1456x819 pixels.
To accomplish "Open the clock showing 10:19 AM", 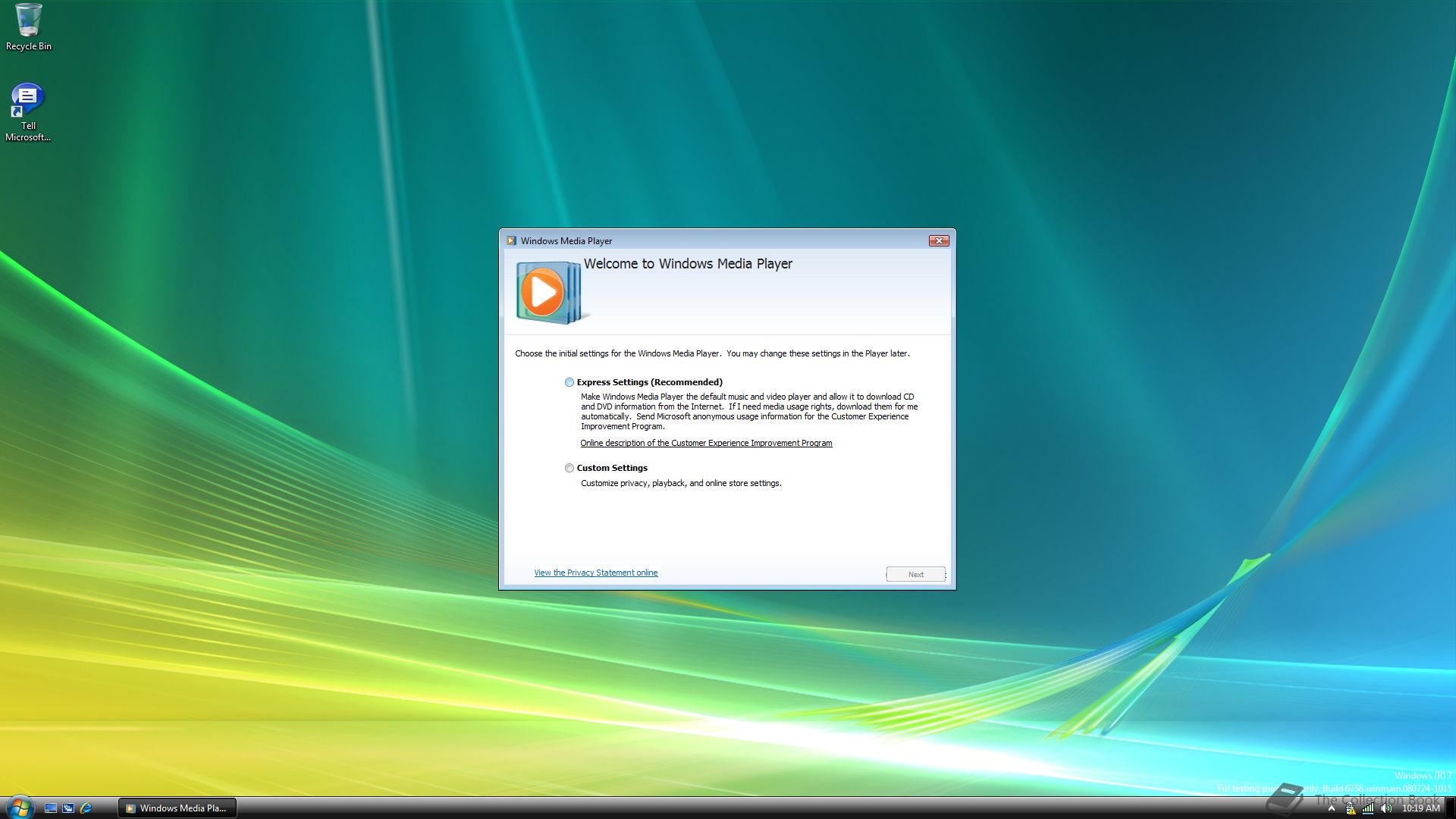I will (x=1420, y=808).
